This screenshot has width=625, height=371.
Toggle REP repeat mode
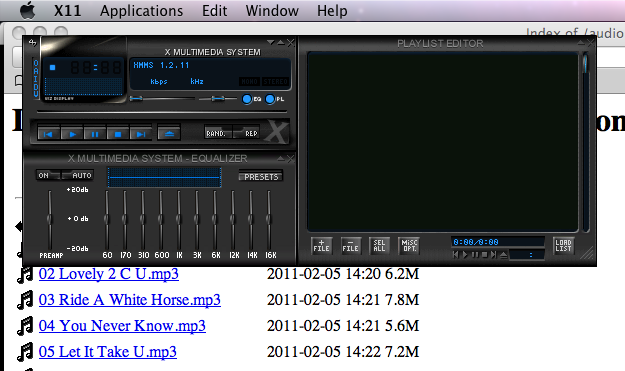pos(246,132)
